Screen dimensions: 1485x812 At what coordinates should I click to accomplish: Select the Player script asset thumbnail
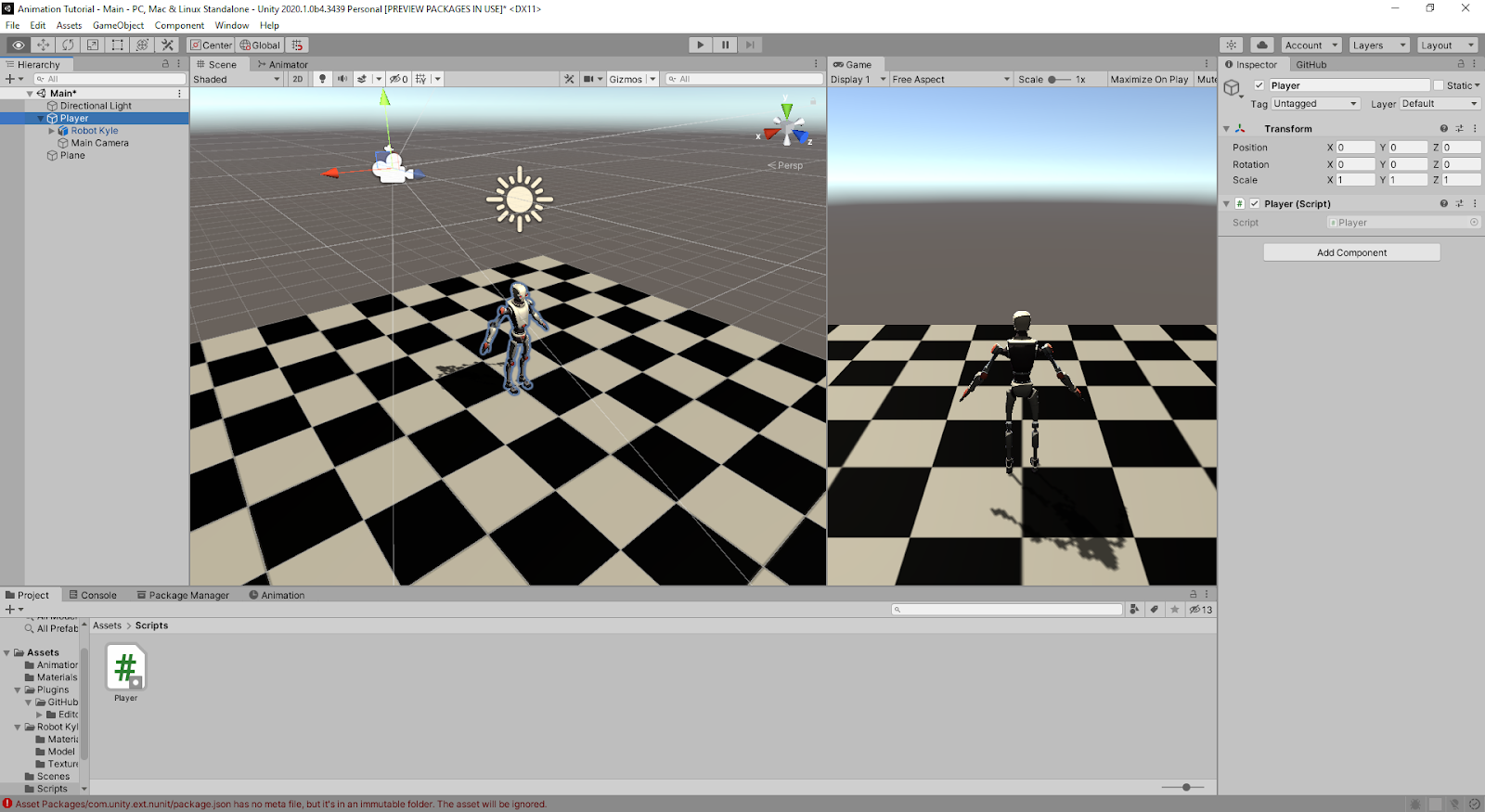coord(125,667)
